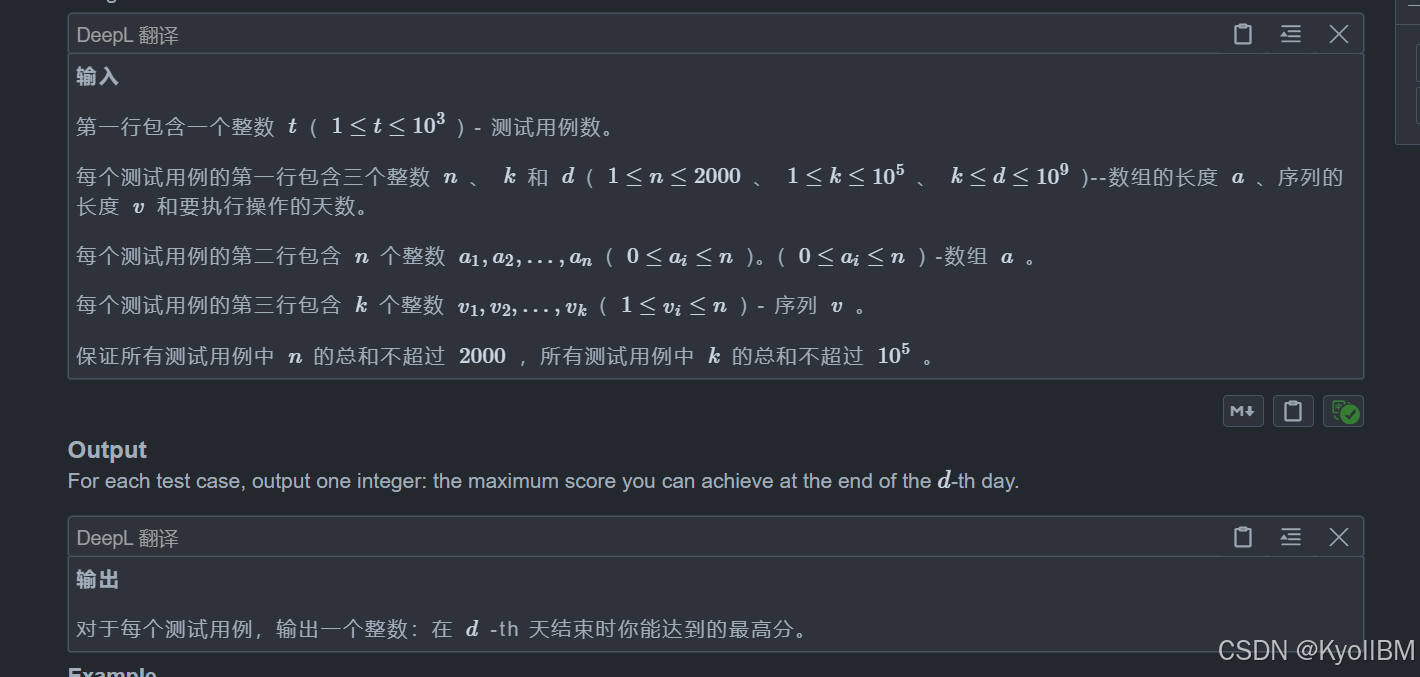Click the 输入 heading in translation

(97, 77)
